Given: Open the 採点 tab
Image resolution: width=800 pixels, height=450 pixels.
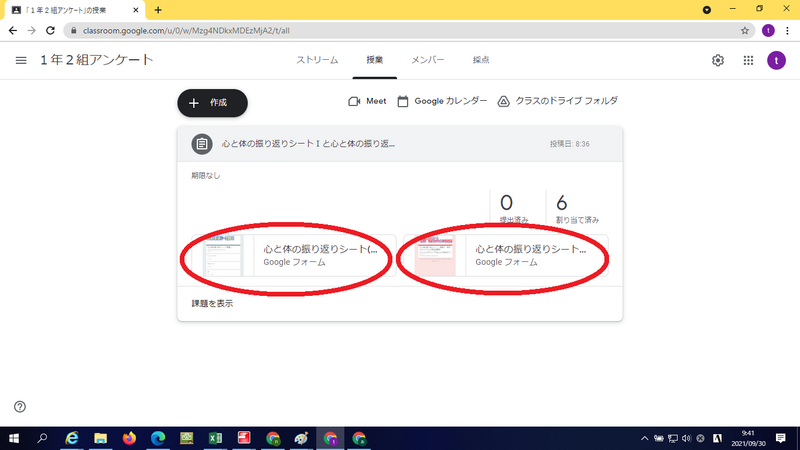Looking at the screenshot, I should click(481, 60).
